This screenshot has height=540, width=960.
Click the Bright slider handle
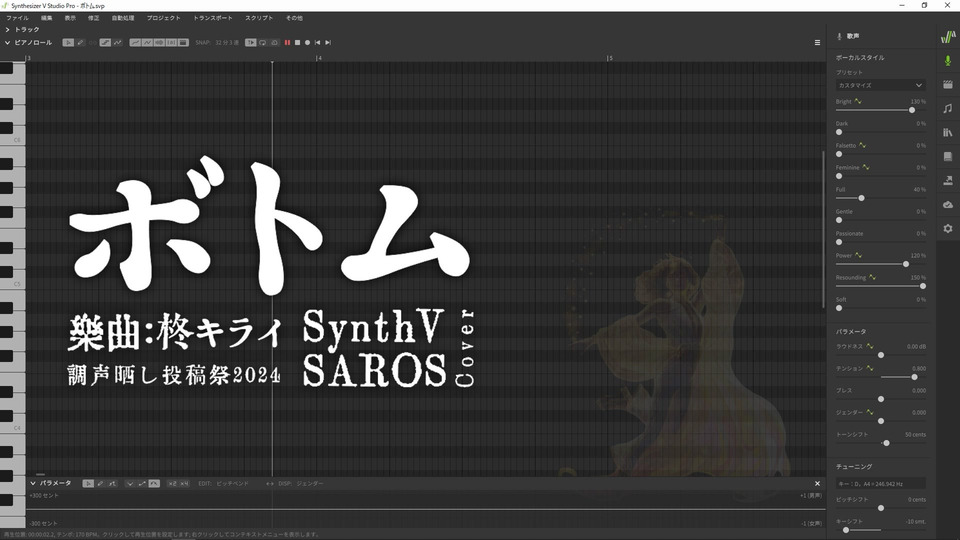(x=912, y=110)
